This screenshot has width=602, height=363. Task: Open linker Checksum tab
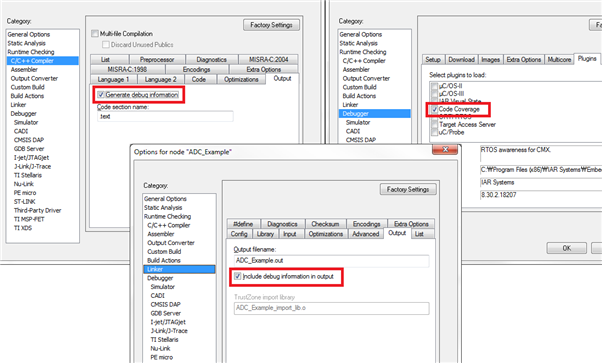point(325,224)
